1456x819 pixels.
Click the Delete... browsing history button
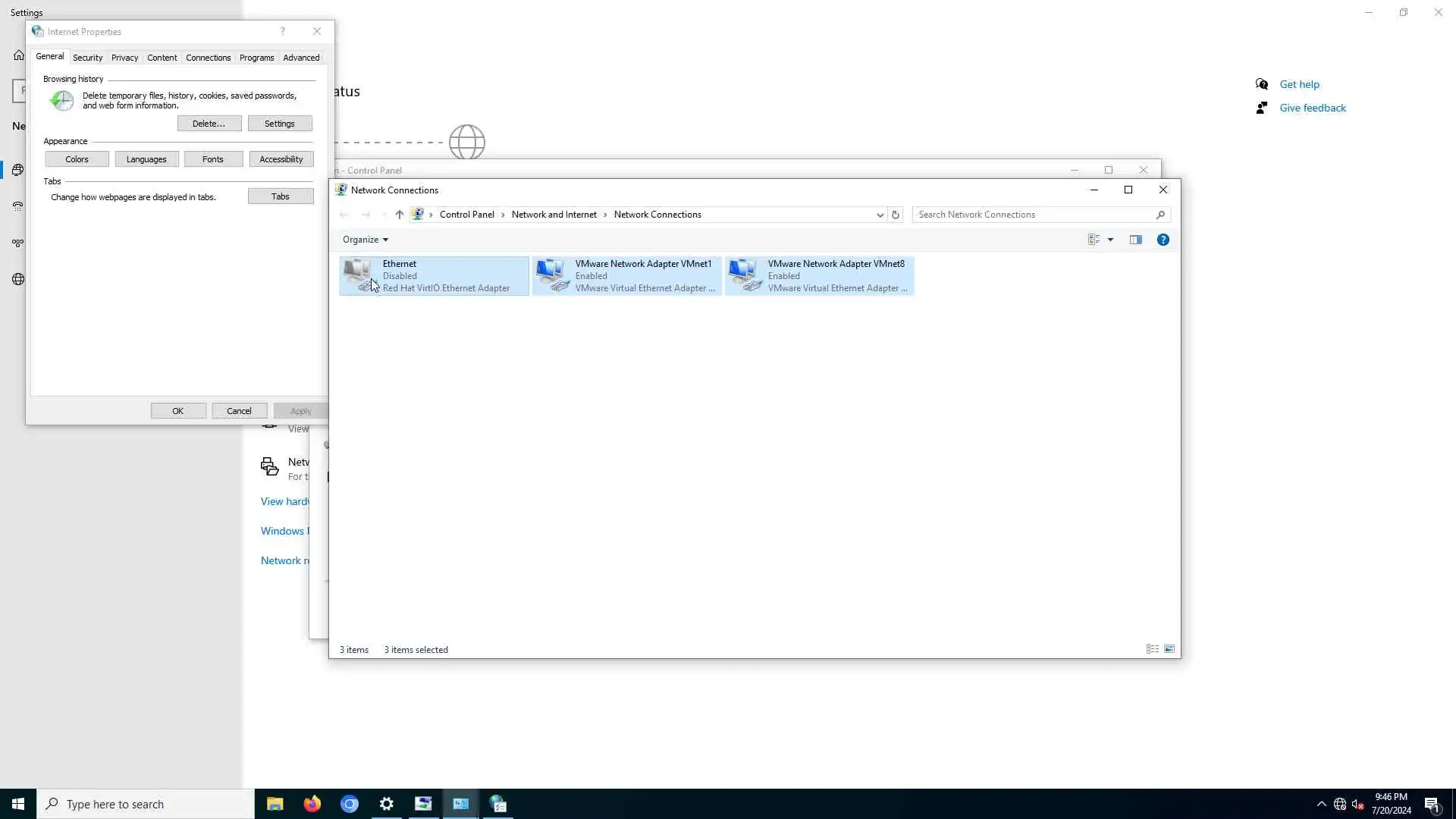click(209, 124)
